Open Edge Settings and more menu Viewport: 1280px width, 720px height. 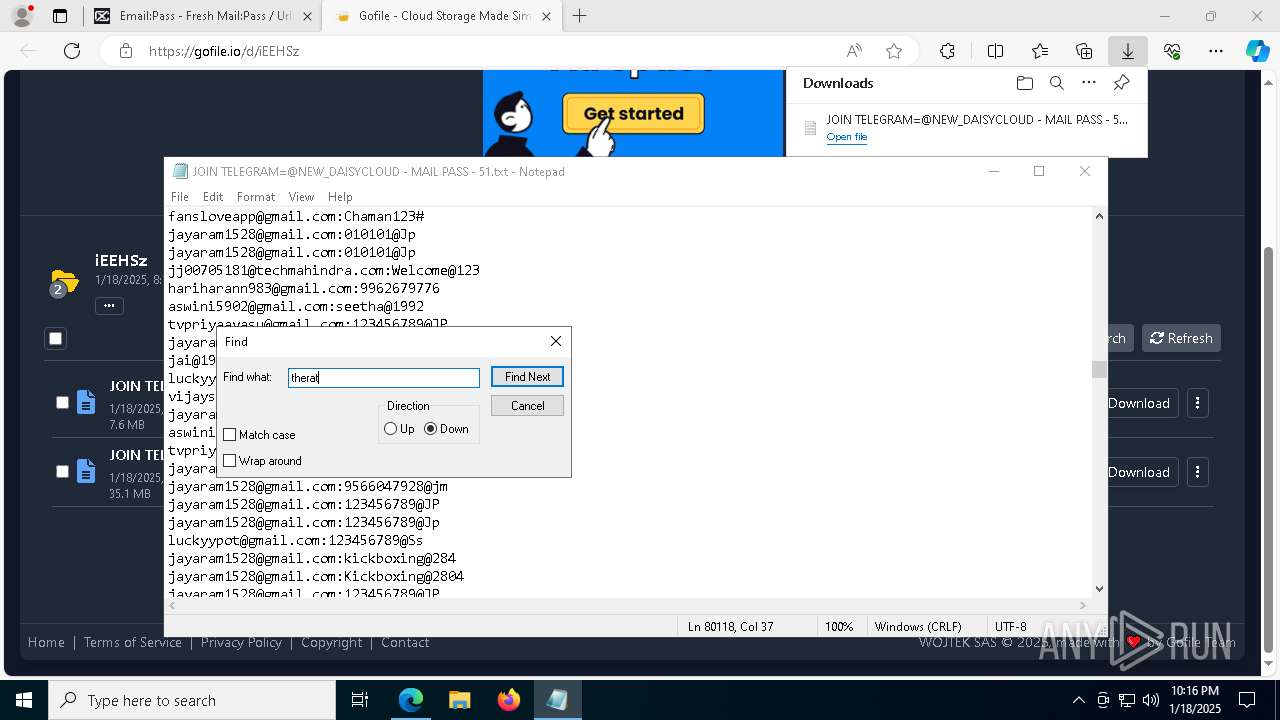pos(1216,51)
